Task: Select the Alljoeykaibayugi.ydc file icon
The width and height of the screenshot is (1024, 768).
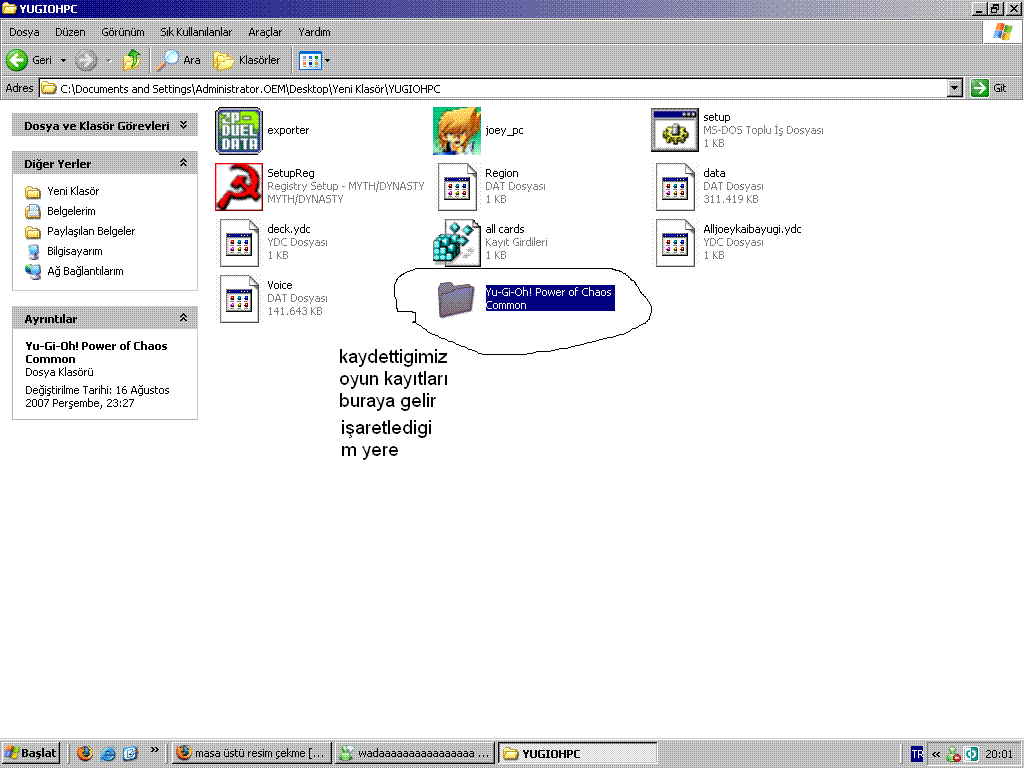Action: (675, 243)
